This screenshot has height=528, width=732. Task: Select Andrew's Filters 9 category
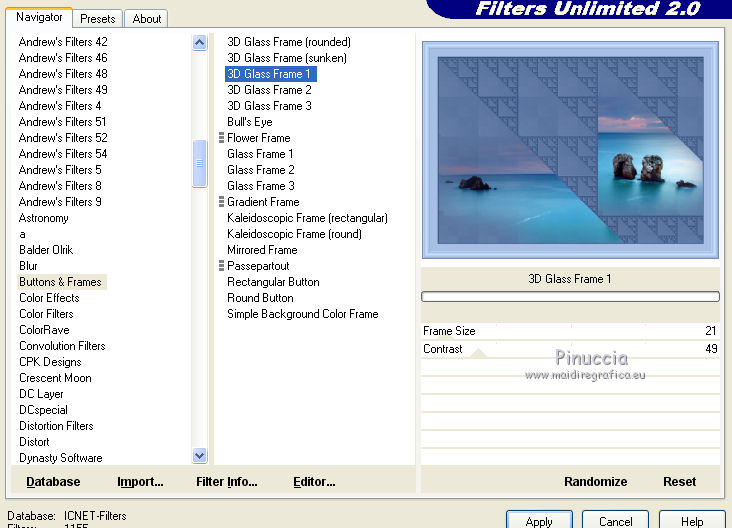click(60, 202)
